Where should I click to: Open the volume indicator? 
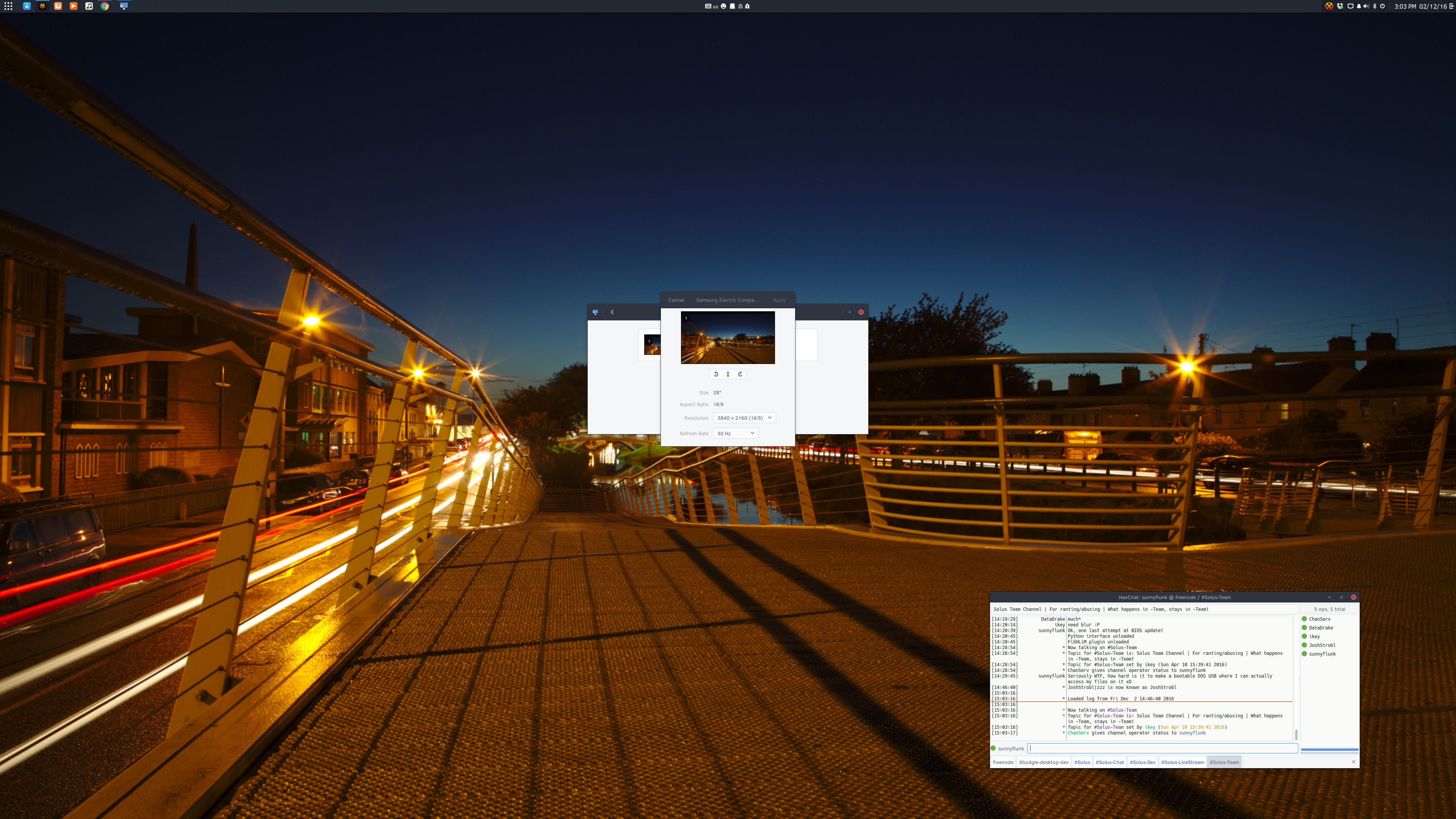tap(1366, 6)
